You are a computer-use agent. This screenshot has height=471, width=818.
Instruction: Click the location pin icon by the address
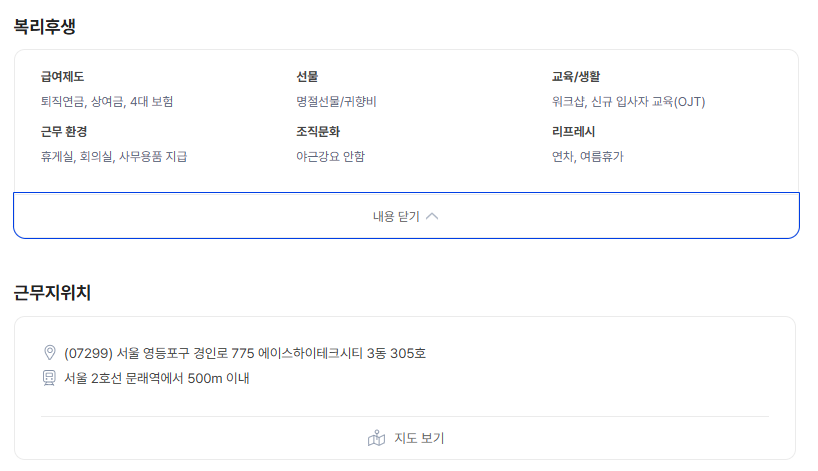click(50, 353)
